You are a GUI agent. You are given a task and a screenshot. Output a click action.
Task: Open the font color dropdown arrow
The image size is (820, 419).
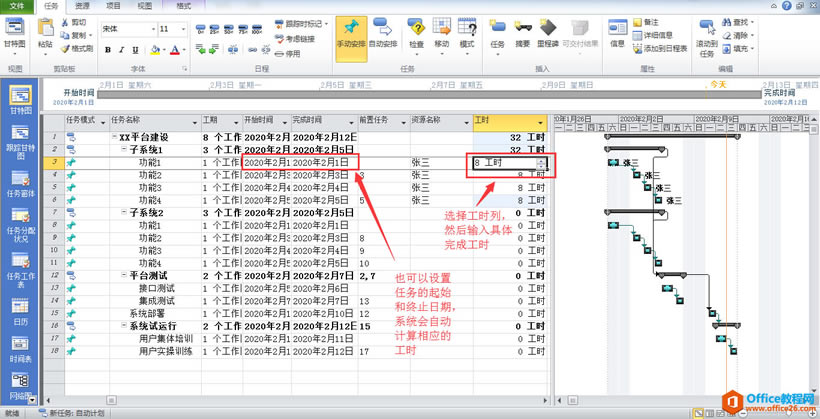(183, 49)
